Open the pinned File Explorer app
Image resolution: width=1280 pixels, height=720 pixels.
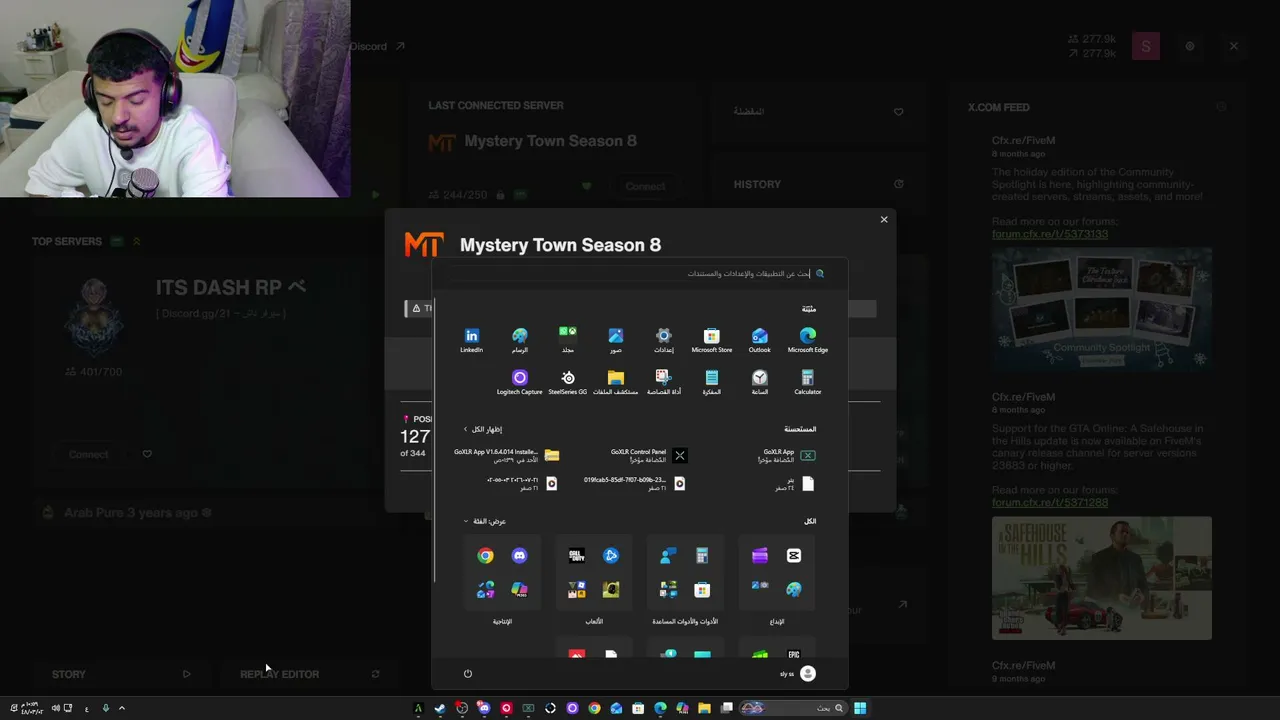coord(616,382)
